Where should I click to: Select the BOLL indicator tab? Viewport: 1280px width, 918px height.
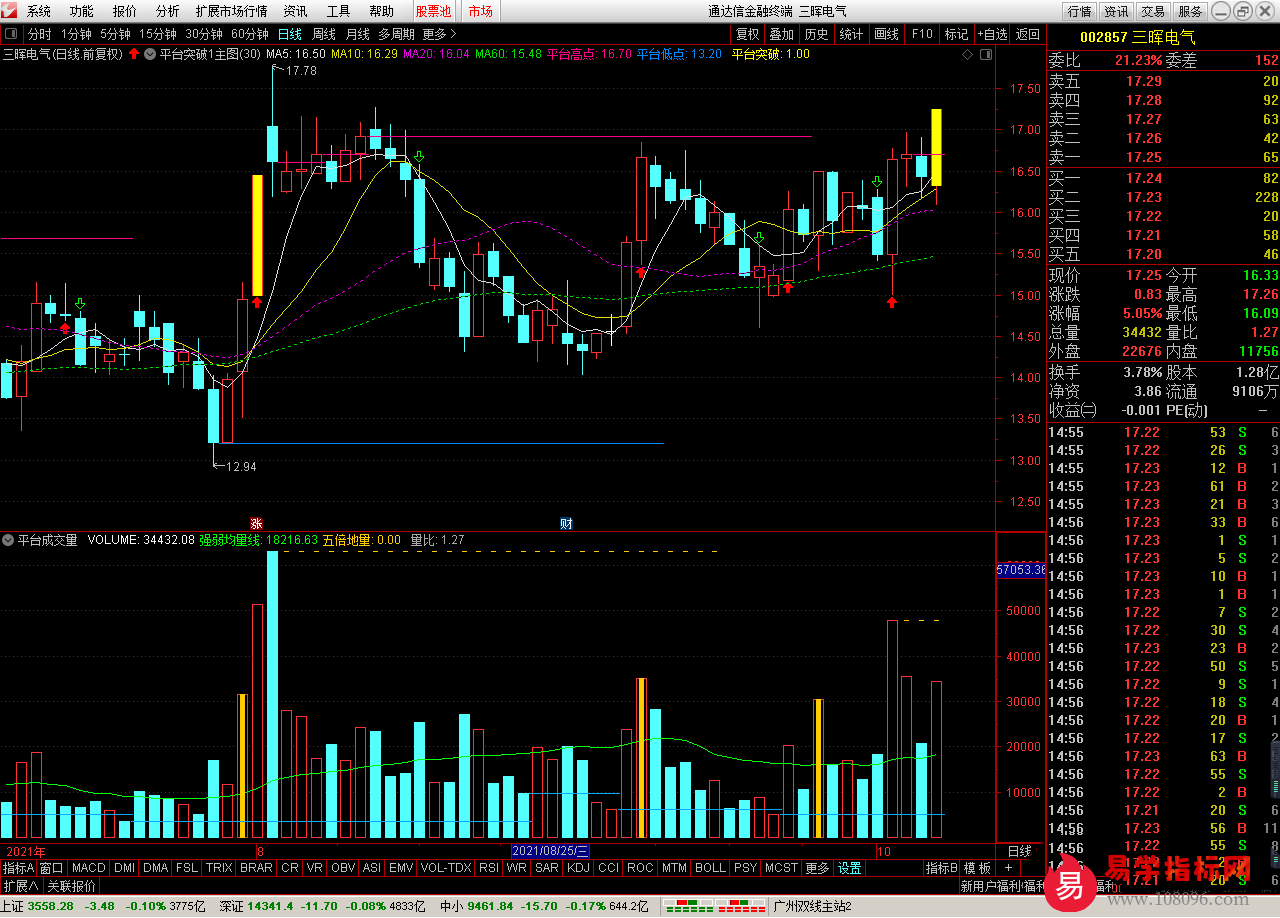coord(710,868)
